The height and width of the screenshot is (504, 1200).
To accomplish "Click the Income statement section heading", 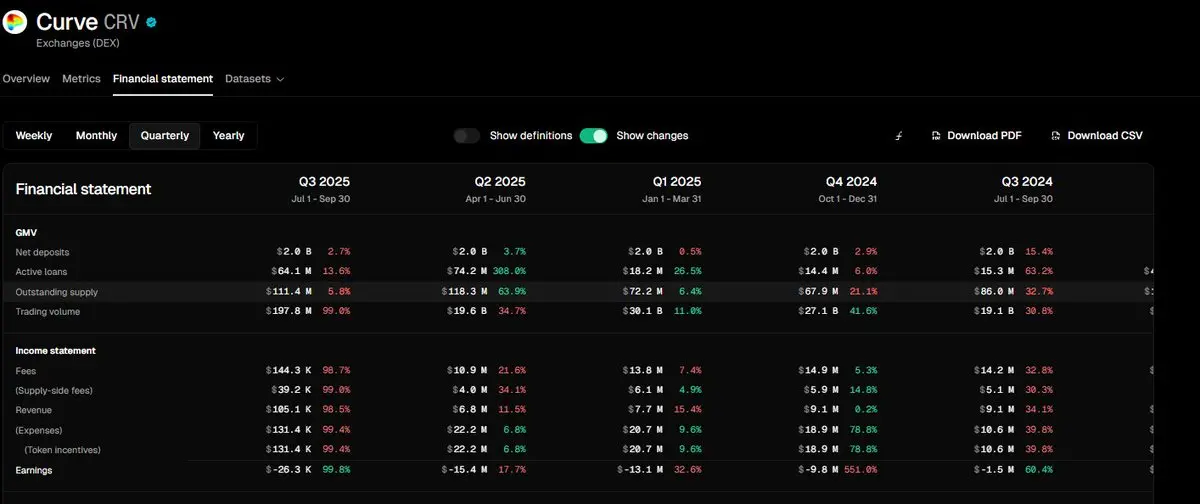I will click(x=56, y=351).
